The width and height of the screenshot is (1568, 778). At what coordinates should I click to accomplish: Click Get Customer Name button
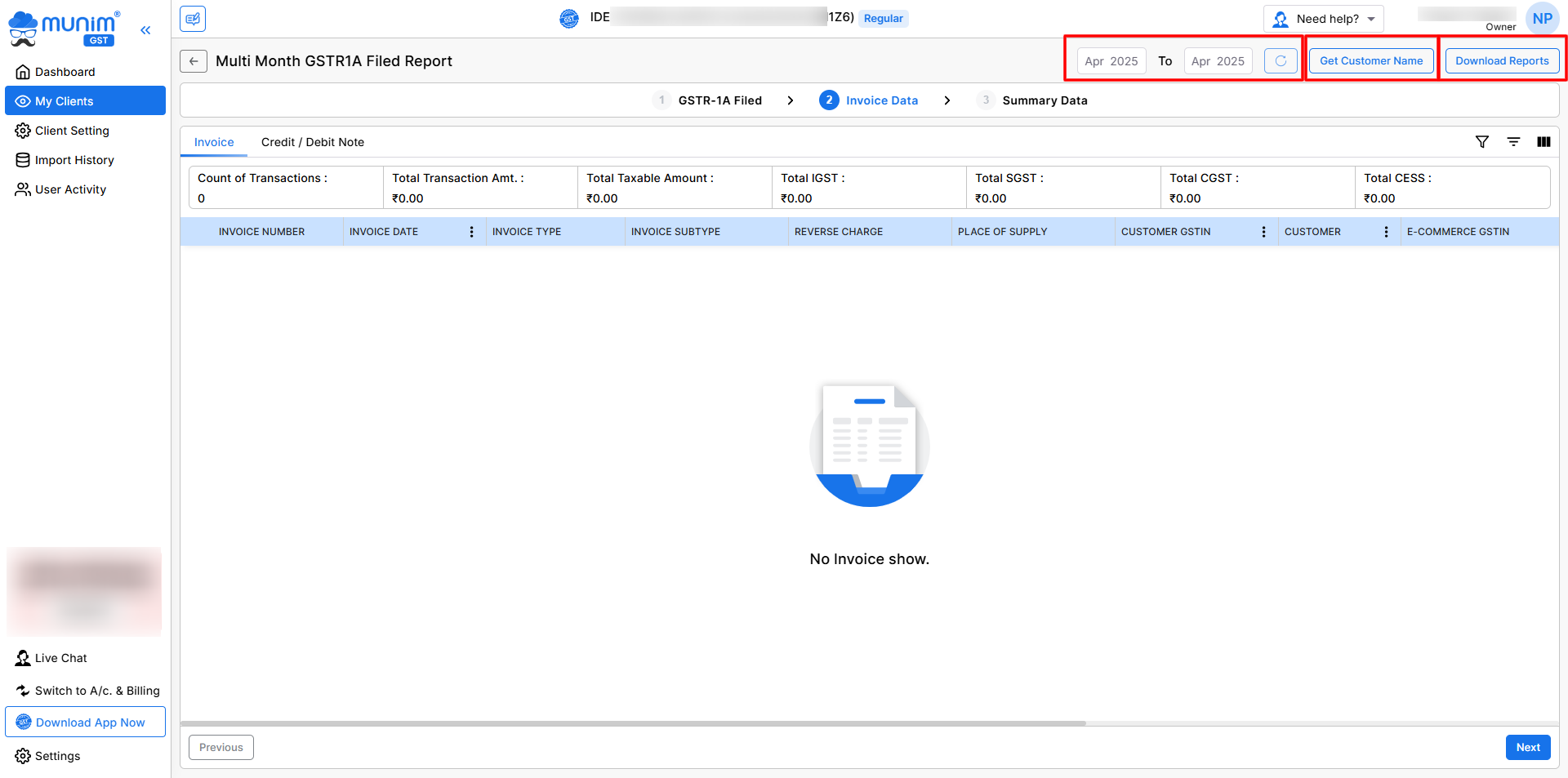click(x=1371, y=61)
